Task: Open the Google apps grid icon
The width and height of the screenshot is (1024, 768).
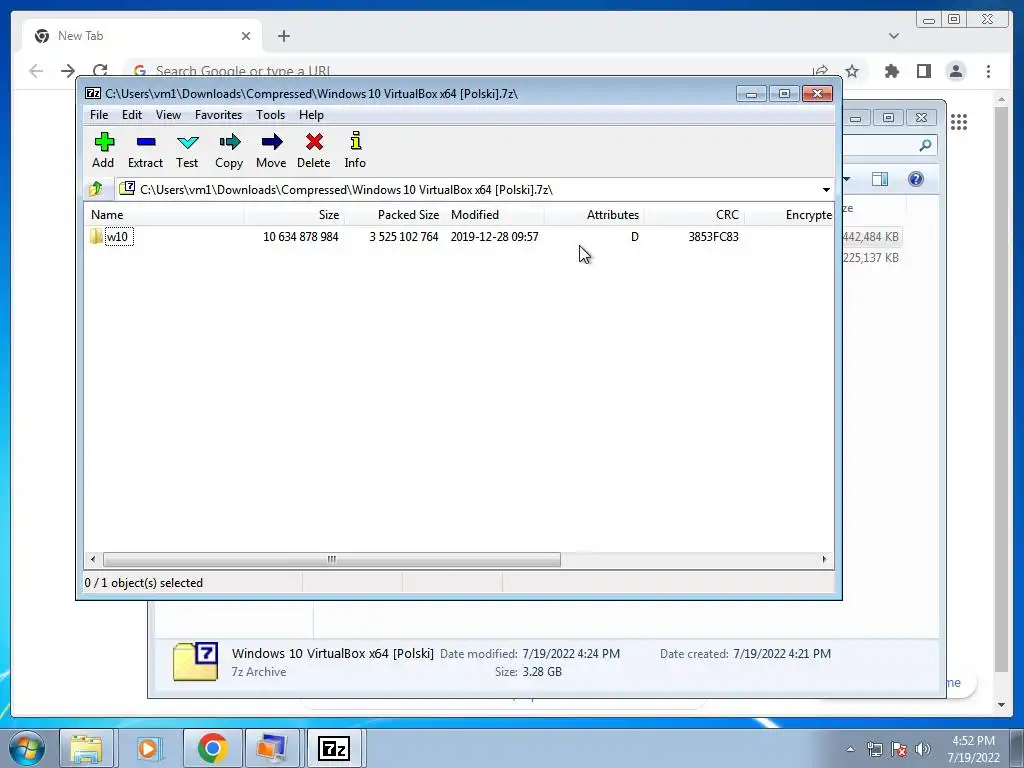Action: click(x=959, y=121)
